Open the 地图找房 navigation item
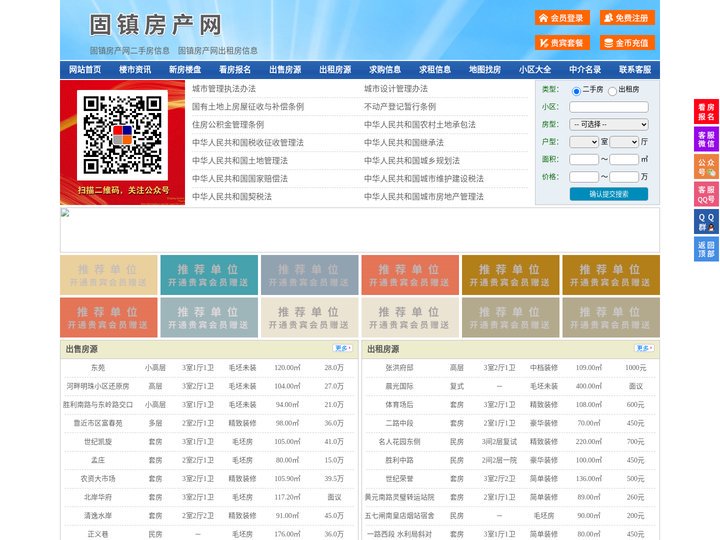 485,70
